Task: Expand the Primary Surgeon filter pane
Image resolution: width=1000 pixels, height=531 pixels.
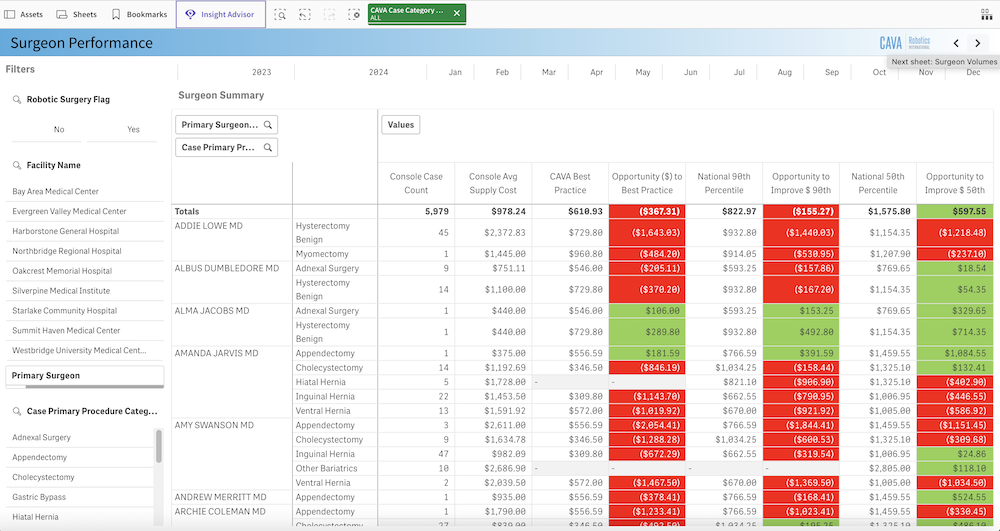Action: point(84,376)
